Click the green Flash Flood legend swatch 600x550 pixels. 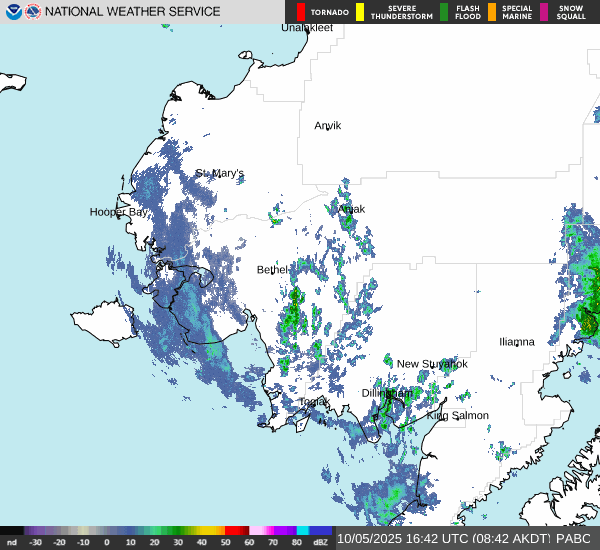[443, 12]
